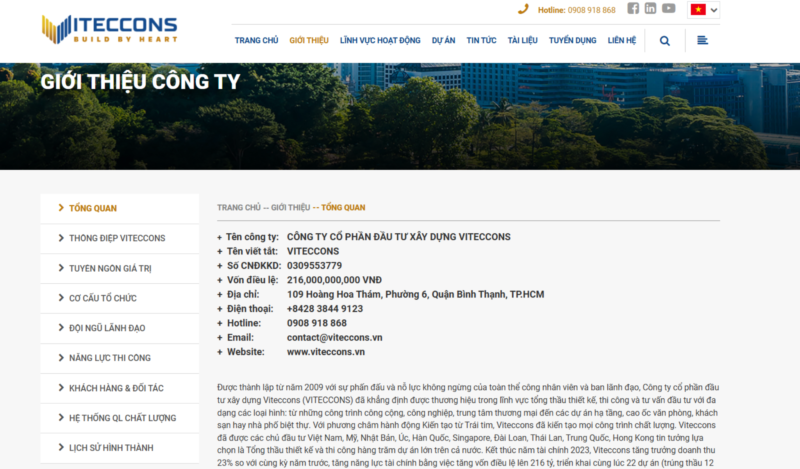Click abbreviated name VITECCONS value
This screenshot has height=469, width=800.
pyautogui.click(x=313, y=252)
